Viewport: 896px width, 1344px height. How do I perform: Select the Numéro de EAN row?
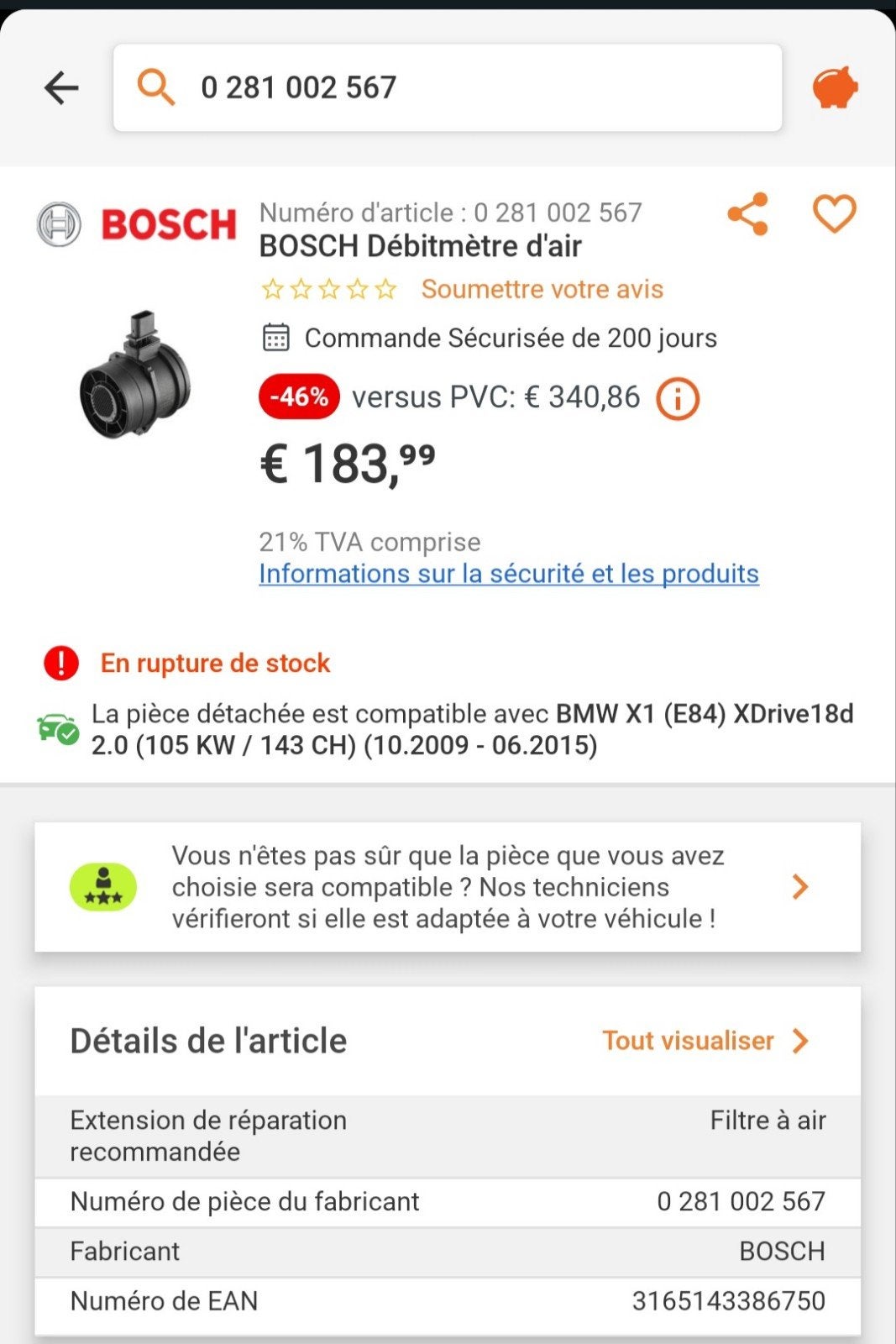point(448,1300)
